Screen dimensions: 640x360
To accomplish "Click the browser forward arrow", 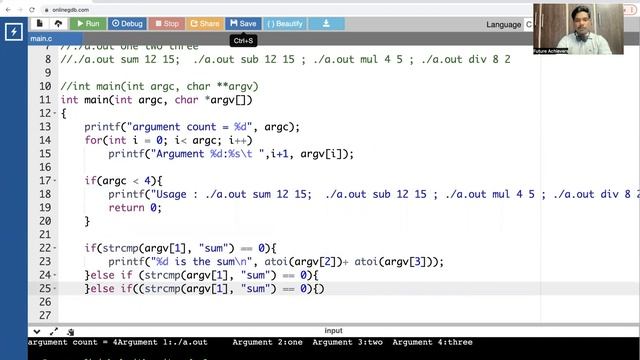I will coord(20,9).
